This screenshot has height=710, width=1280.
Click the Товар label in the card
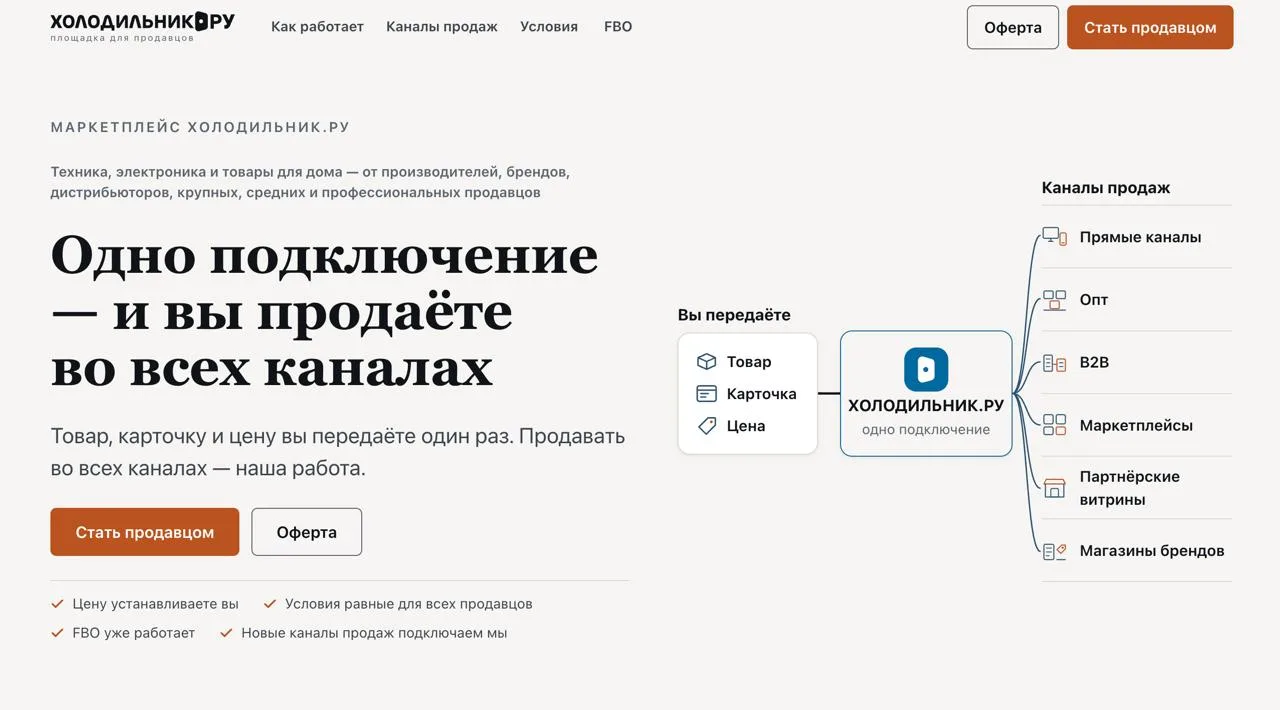point(749,362)
